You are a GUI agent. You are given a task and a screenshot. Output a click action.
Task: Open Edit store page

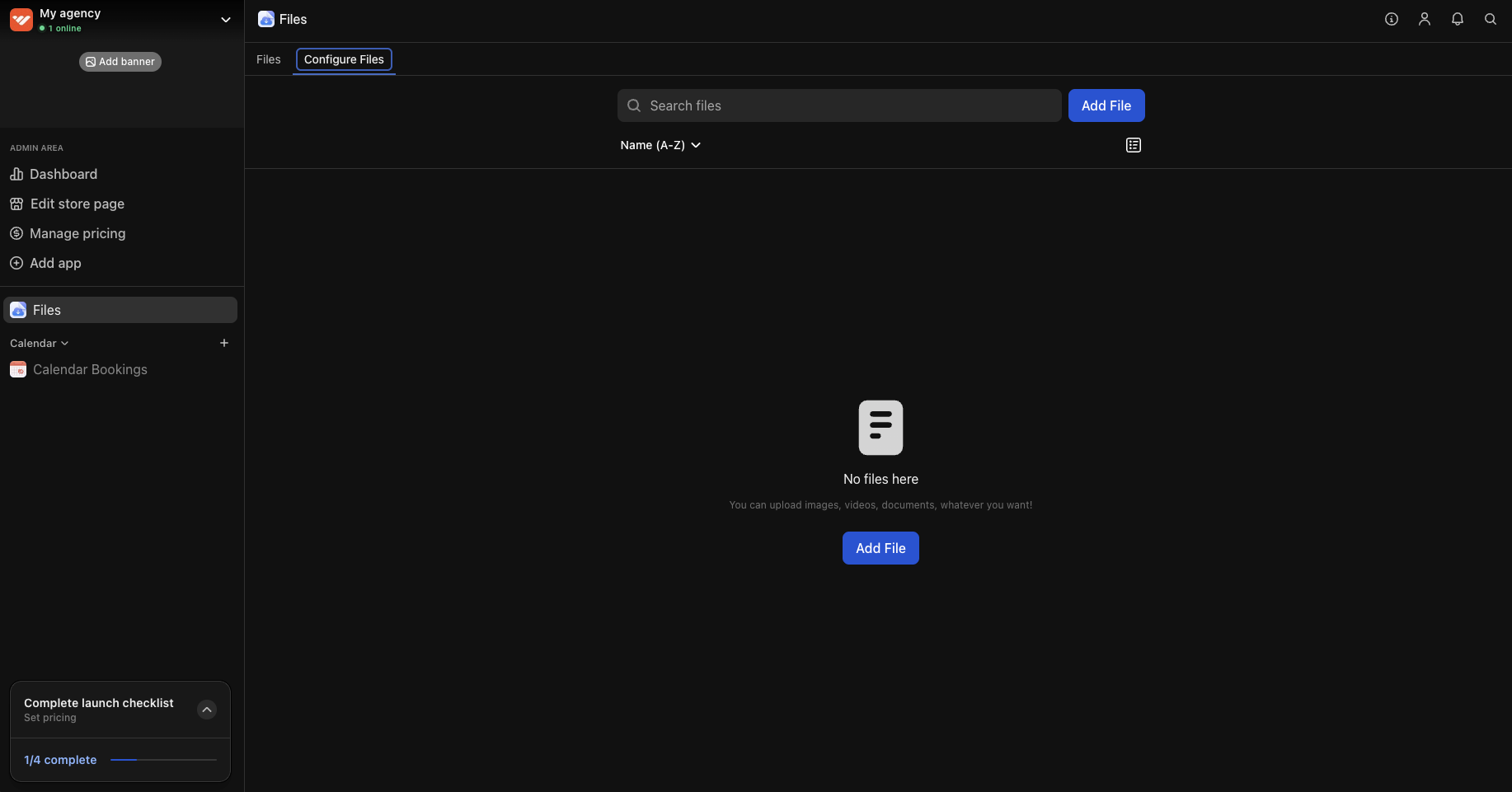(x=76, y=204)
